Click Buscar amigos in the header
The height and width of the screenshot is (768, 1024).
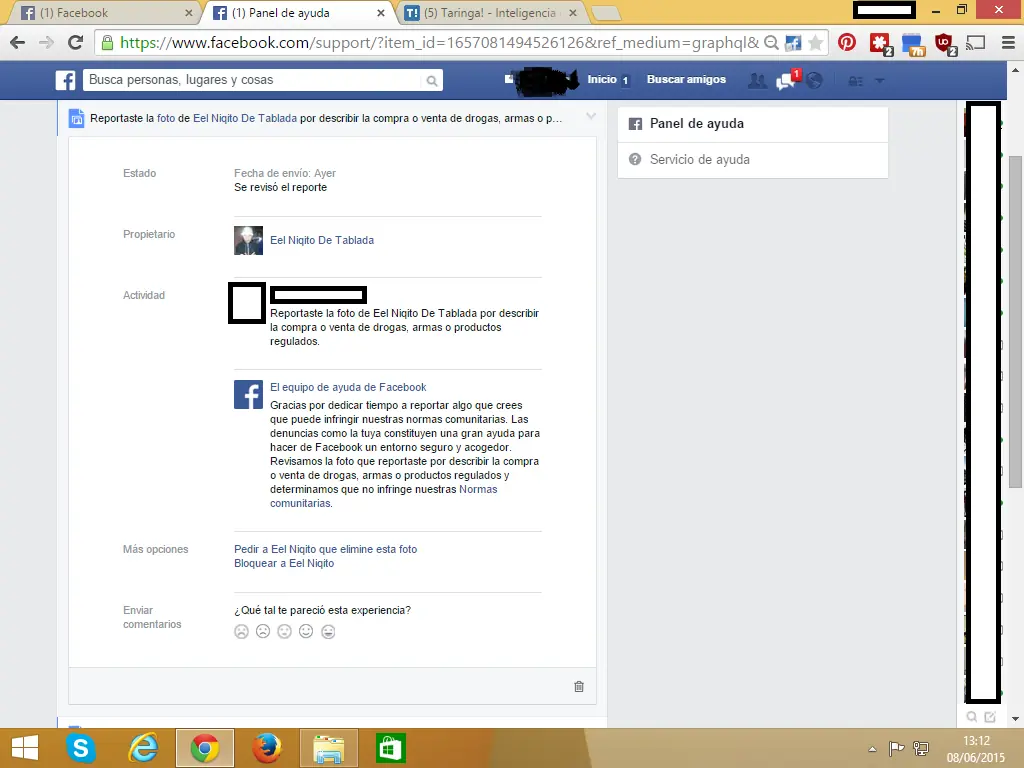(x=686, y=79)
